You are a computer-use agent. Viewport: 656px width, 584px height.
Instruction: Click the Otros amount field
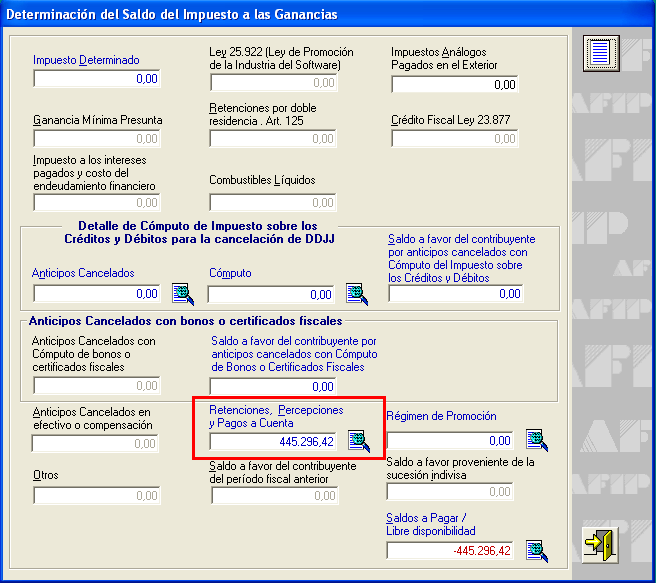(x=96, y=496)
